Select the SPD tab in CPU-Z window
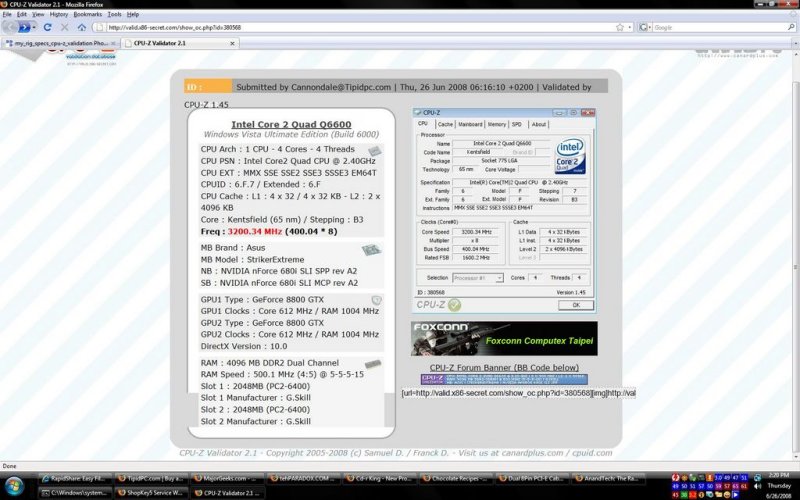800x500 pixels. coord(517,124)
